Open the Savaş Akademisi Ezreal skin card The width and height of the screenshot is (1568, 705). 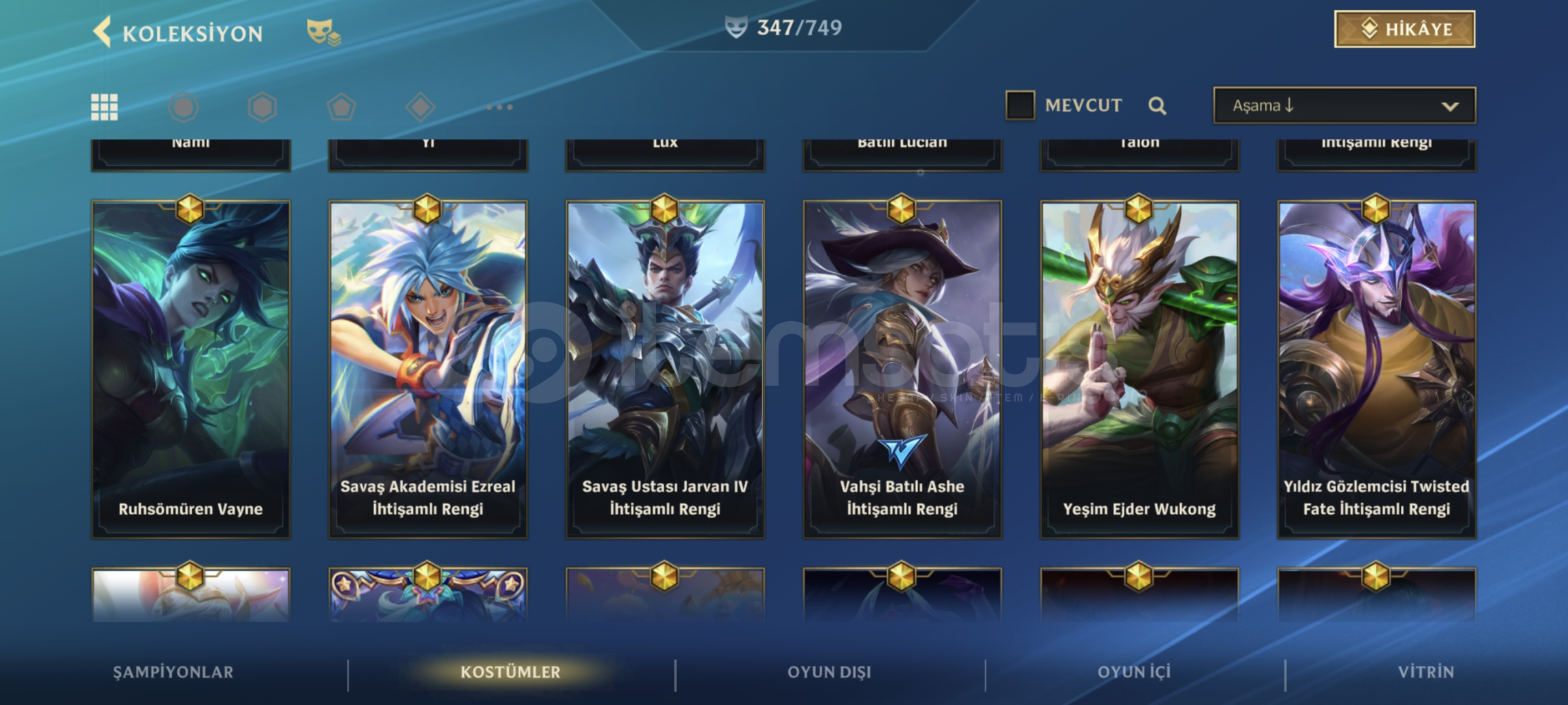click(x=428, y=369)
